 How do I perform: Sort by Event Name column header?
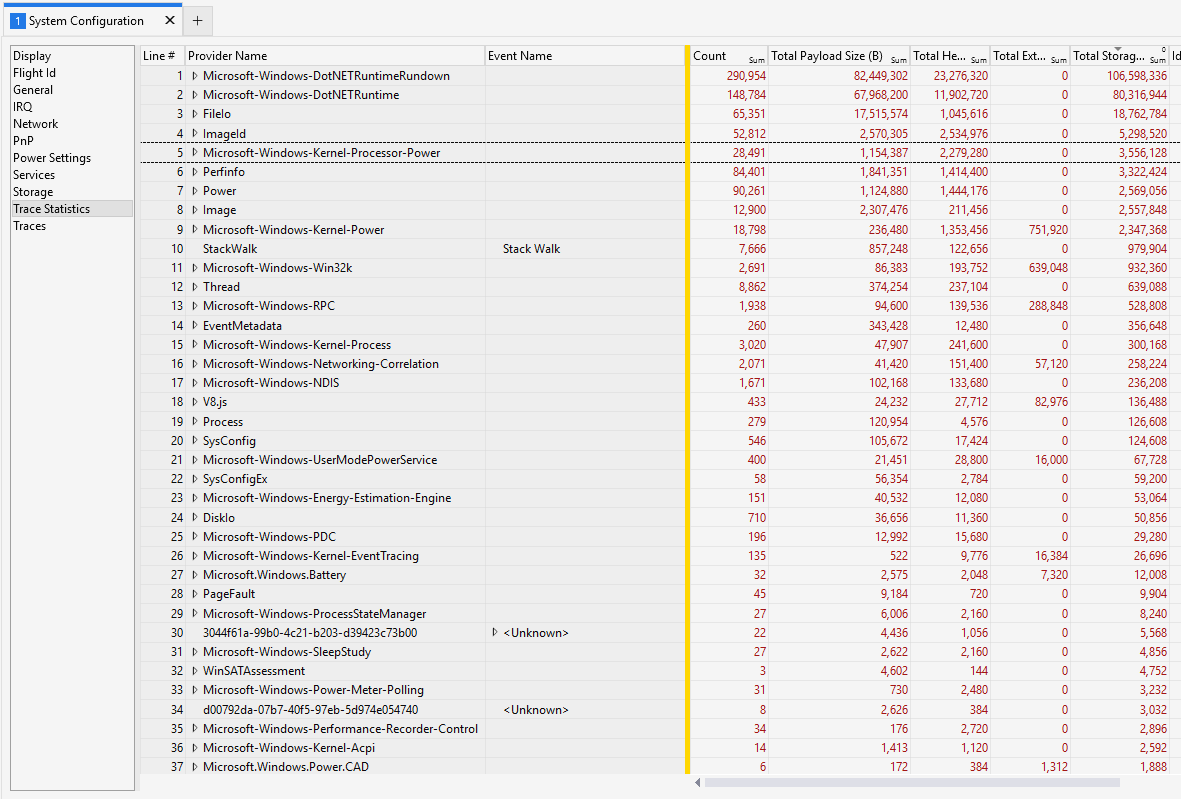coord(584,56)
